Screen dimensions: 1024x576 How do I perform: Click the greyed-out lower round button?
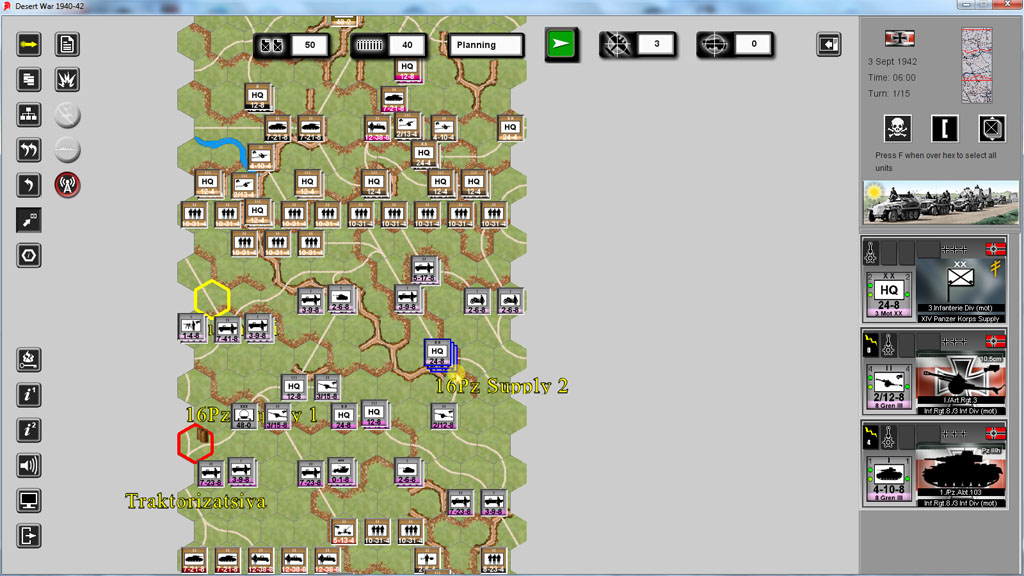point(67,150)
